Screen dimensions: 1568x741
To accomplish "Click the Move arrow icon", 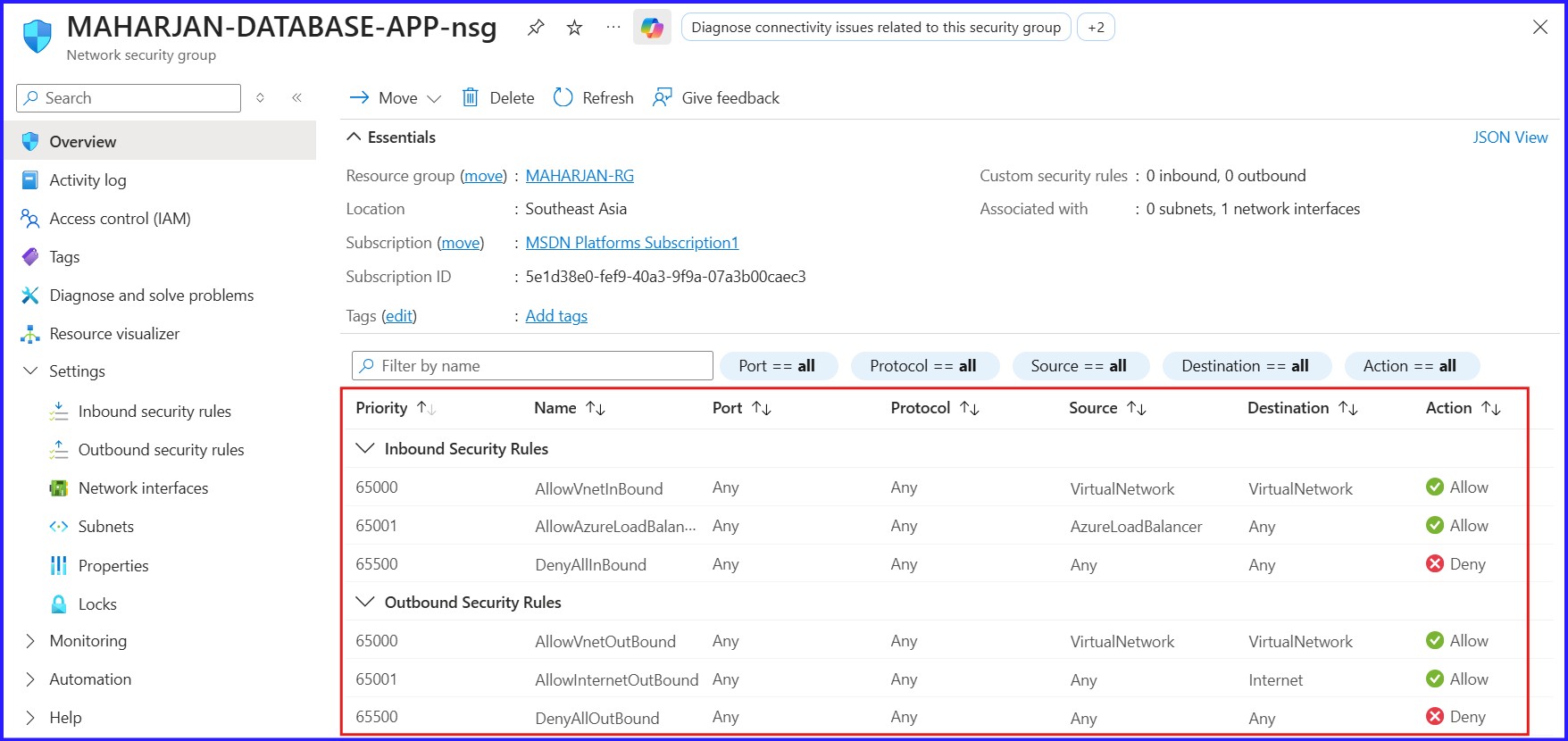I will (359, 97).
